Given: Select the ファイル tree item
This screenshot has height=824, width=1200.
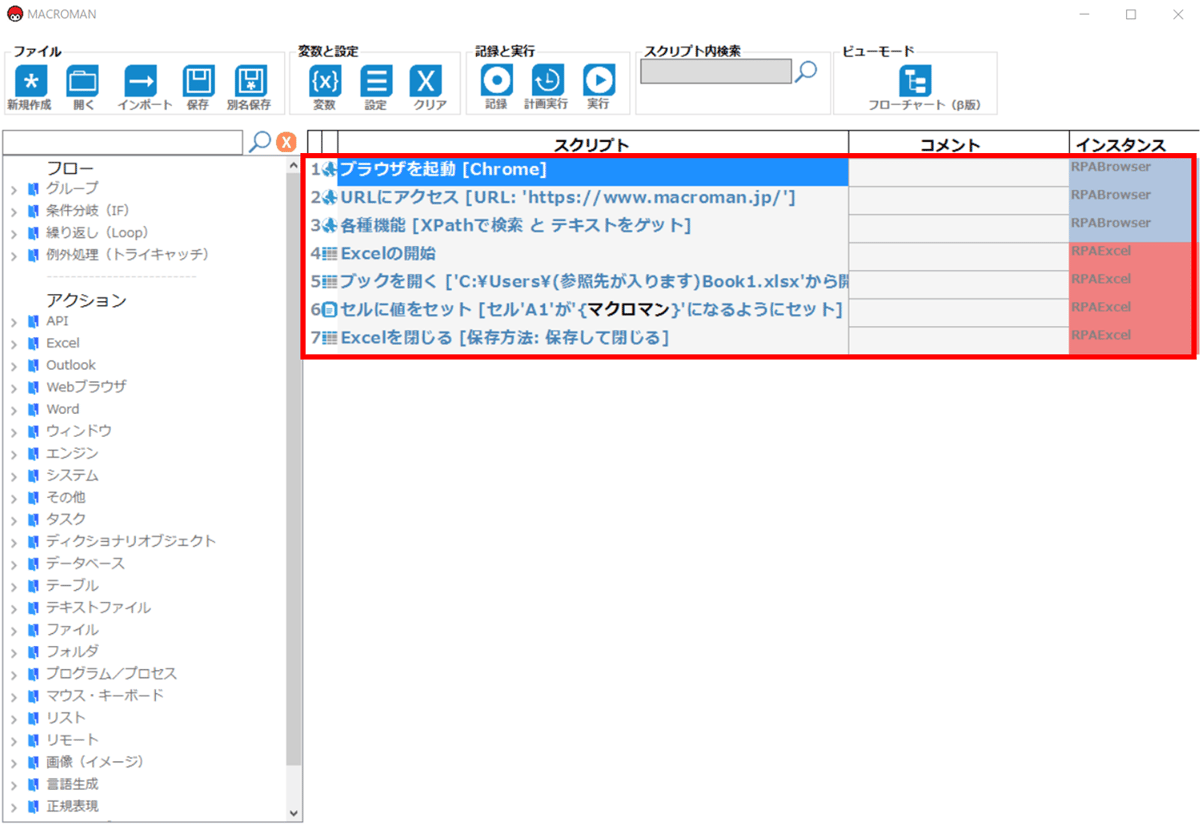Looking at the screenshot, I should (72, 630).
